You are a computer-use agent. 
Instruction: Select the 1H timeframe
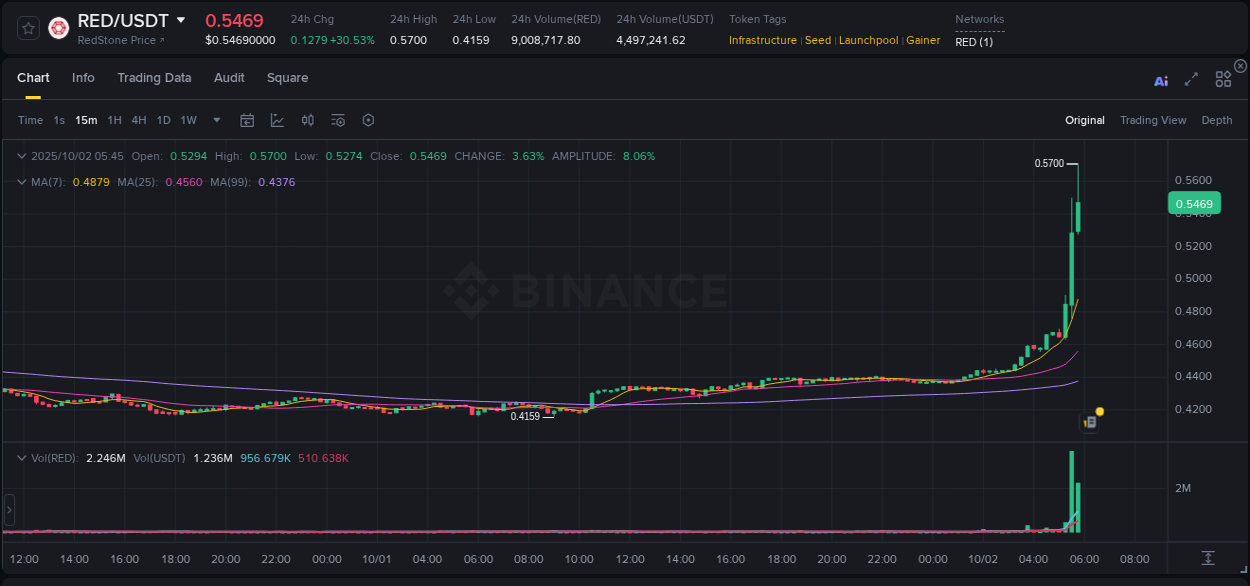115,119
